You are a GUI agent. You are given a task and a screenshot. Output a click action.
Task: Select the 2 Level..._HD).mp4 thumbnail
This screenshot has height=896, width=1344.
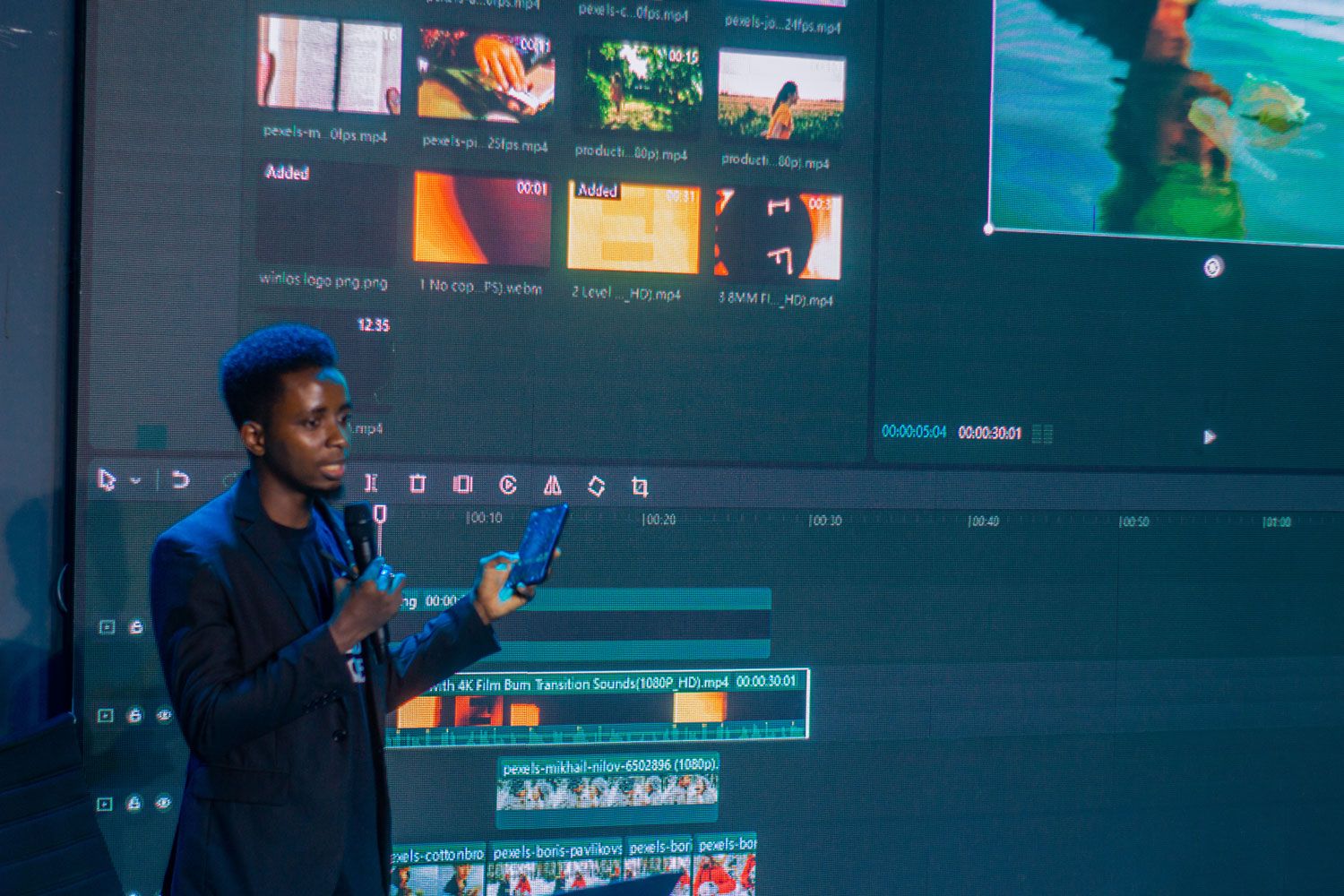[x=633, y=227]
